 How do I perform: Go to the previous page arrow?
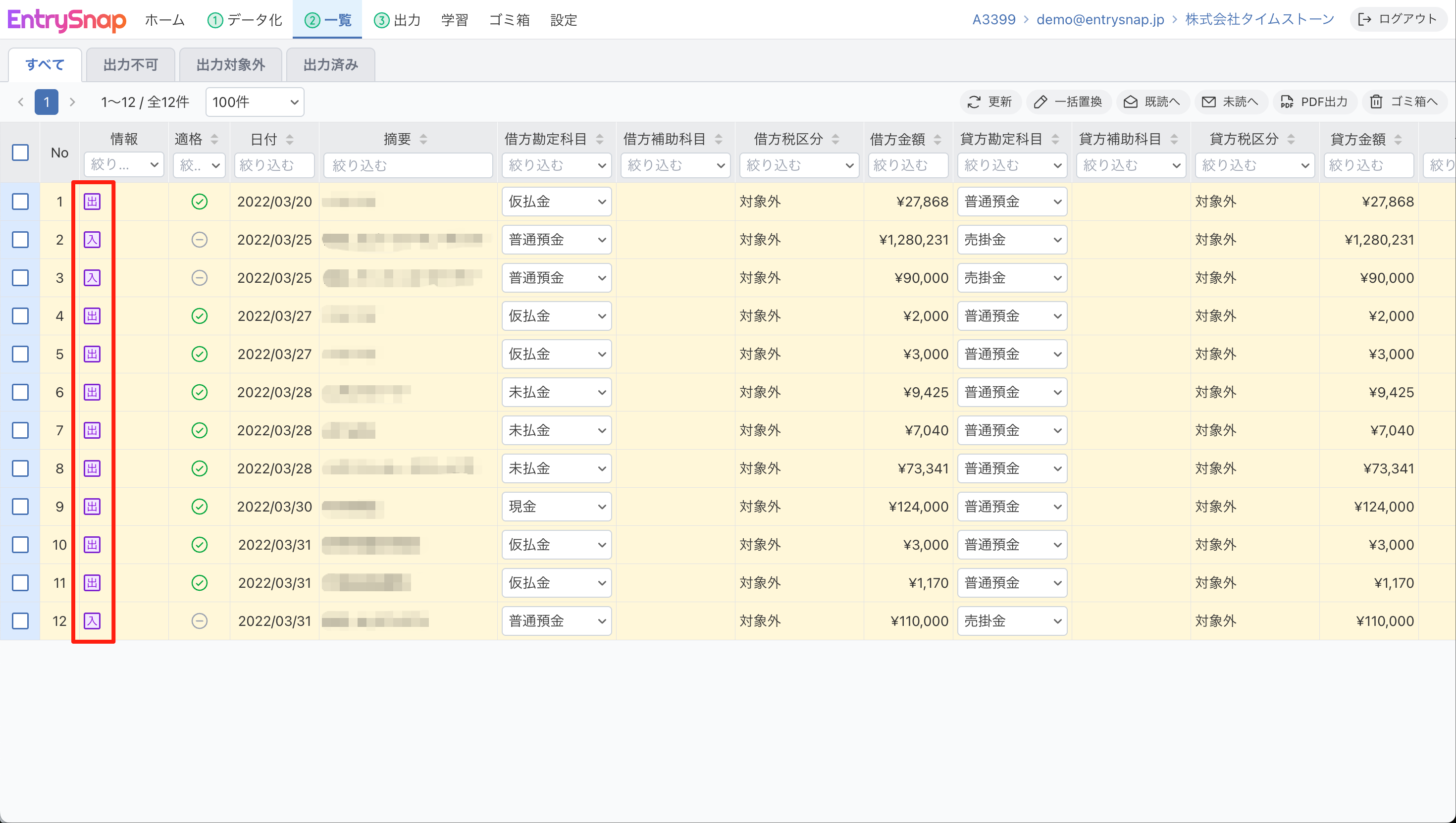[x=21, y=103]
